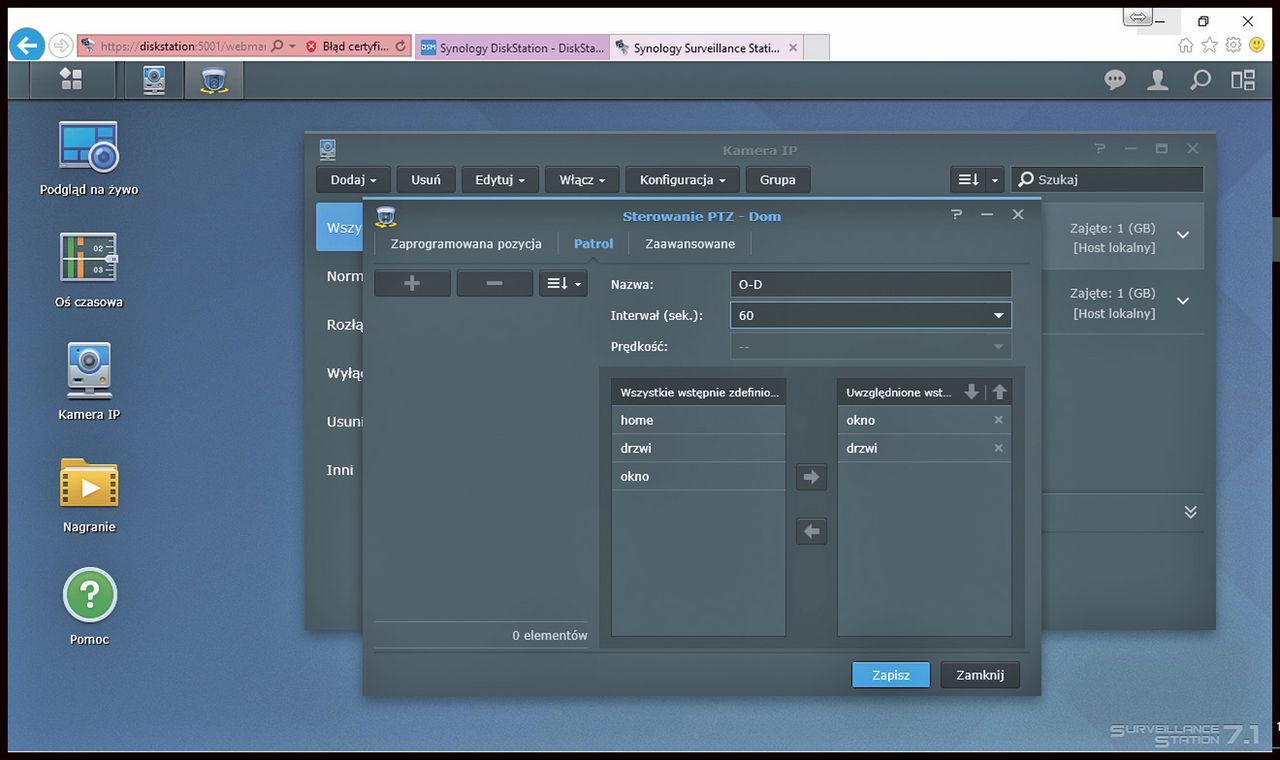Expand the double-chevron details panel
The width and height of the screenshot is (1280, 760).
point(1190,511)
